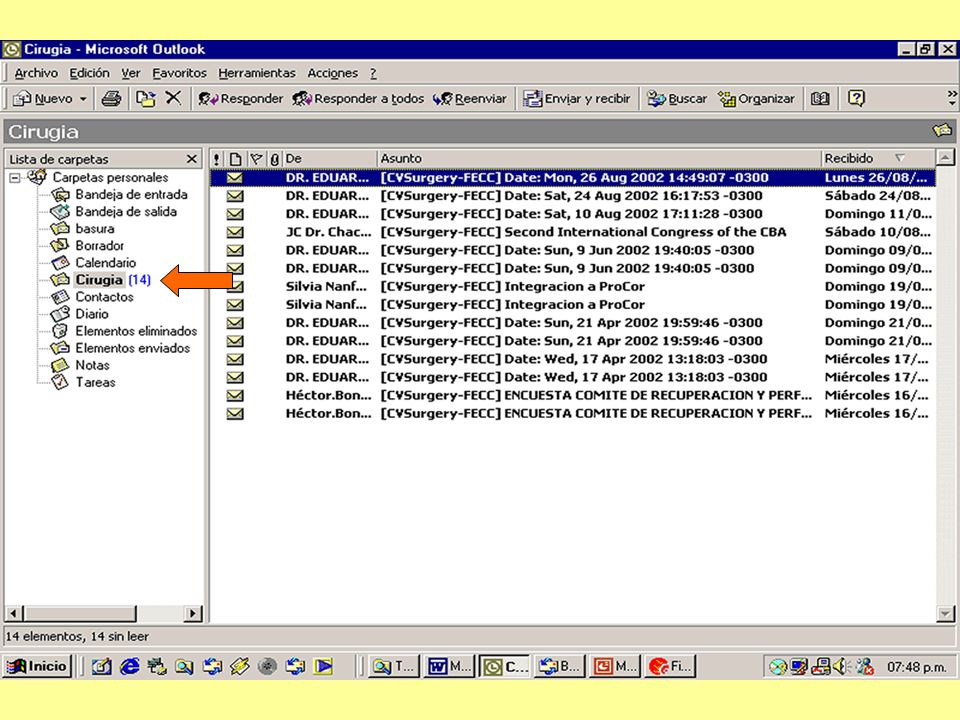Screen dimensions: 960x720
Task: Click the Windows Media Player quick launch icon
Action: click(323, 666)
